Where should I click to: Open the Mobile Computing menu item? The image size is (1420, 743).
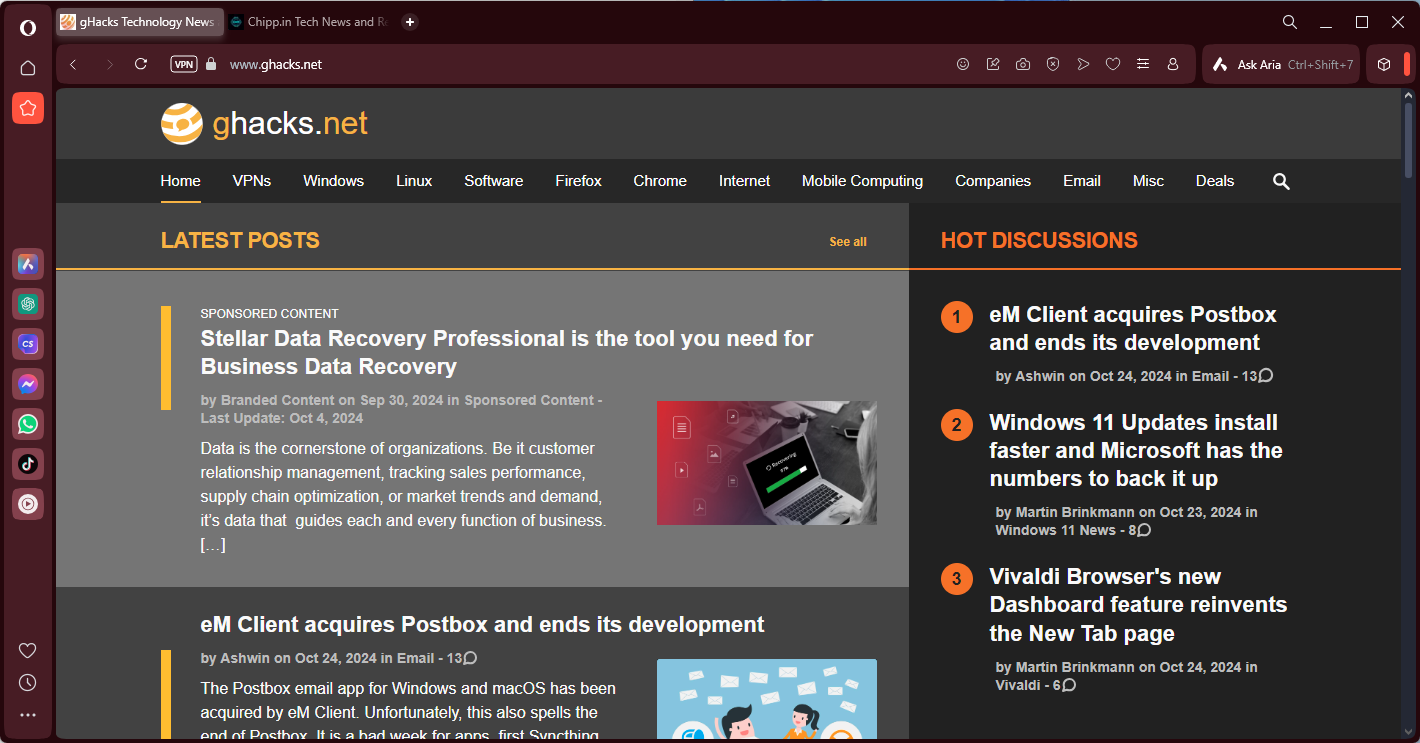click(x=863, y=181)
